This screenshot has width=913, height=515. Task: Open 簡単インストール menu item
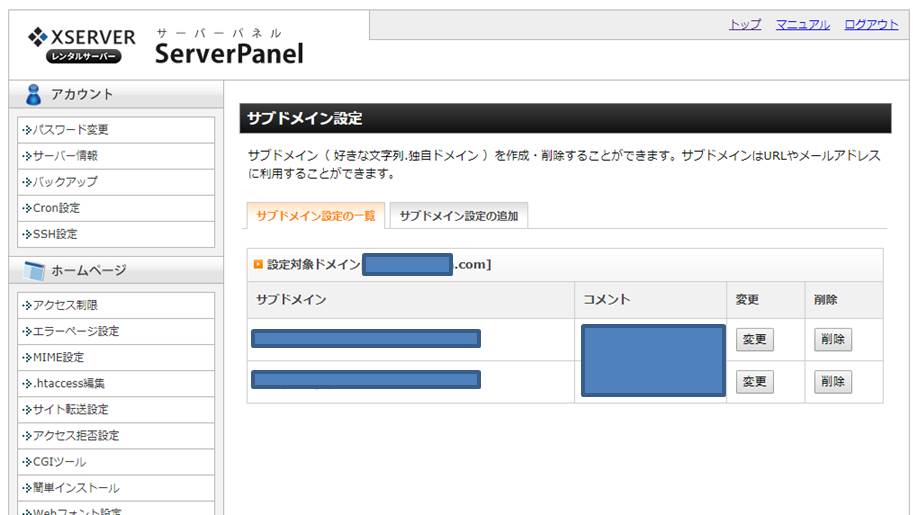click(x=116, y=488)
